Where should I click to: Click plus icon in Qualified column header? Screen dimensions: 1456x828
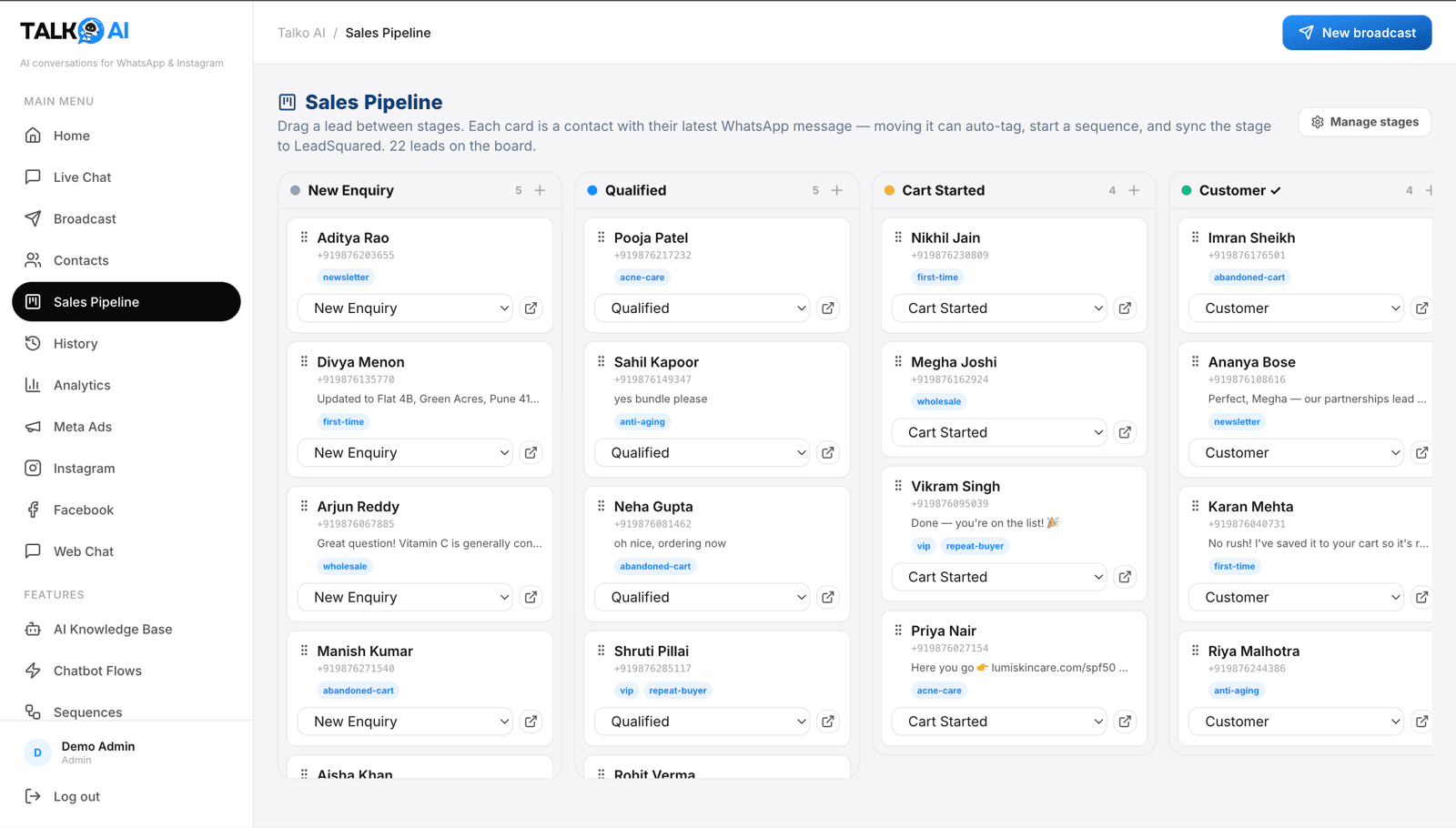(x=837, y=190)
